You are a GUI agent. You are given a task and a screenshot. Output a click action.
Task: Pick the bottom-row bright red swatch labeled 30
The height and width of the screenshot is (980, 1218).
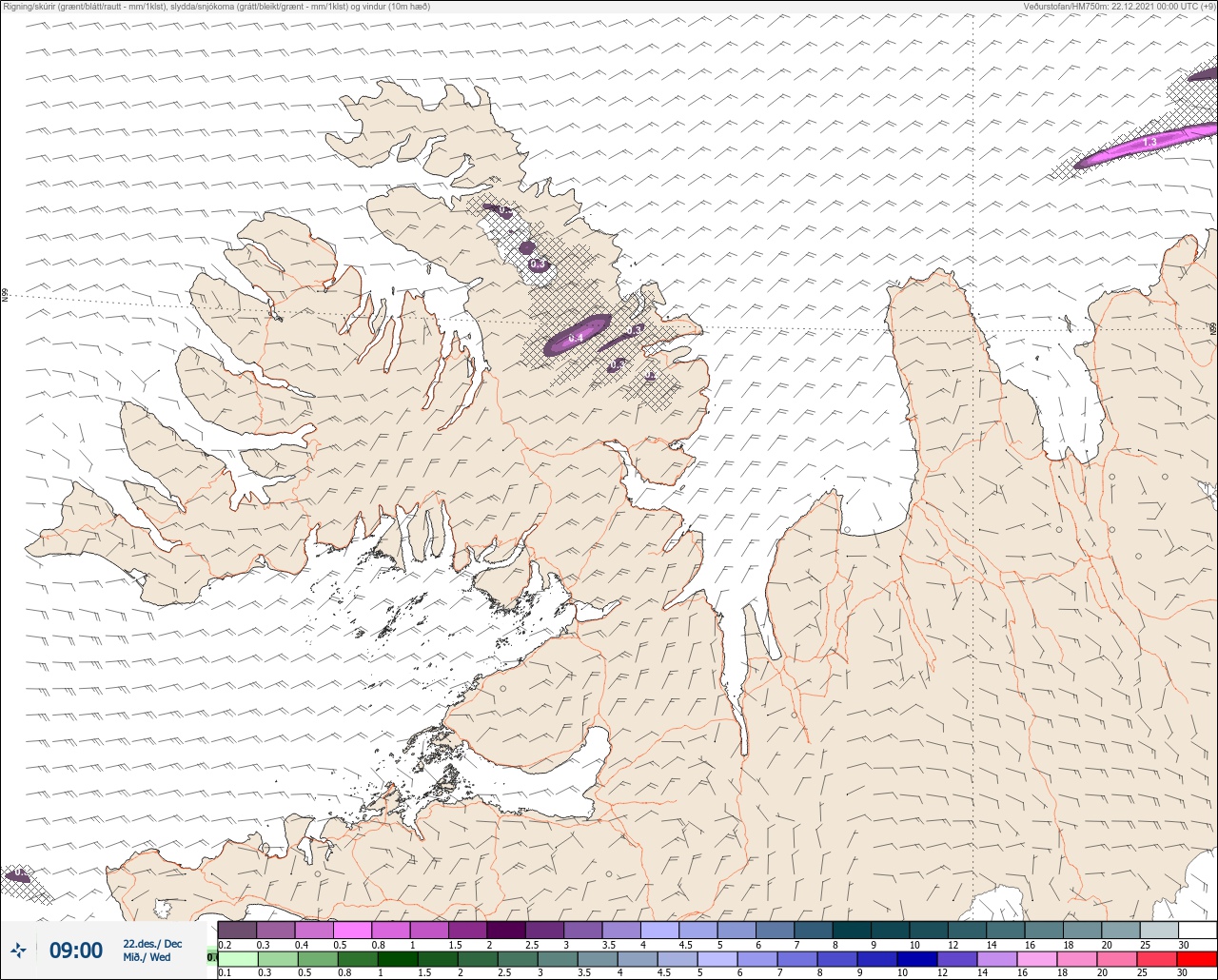click(1197, 958)
